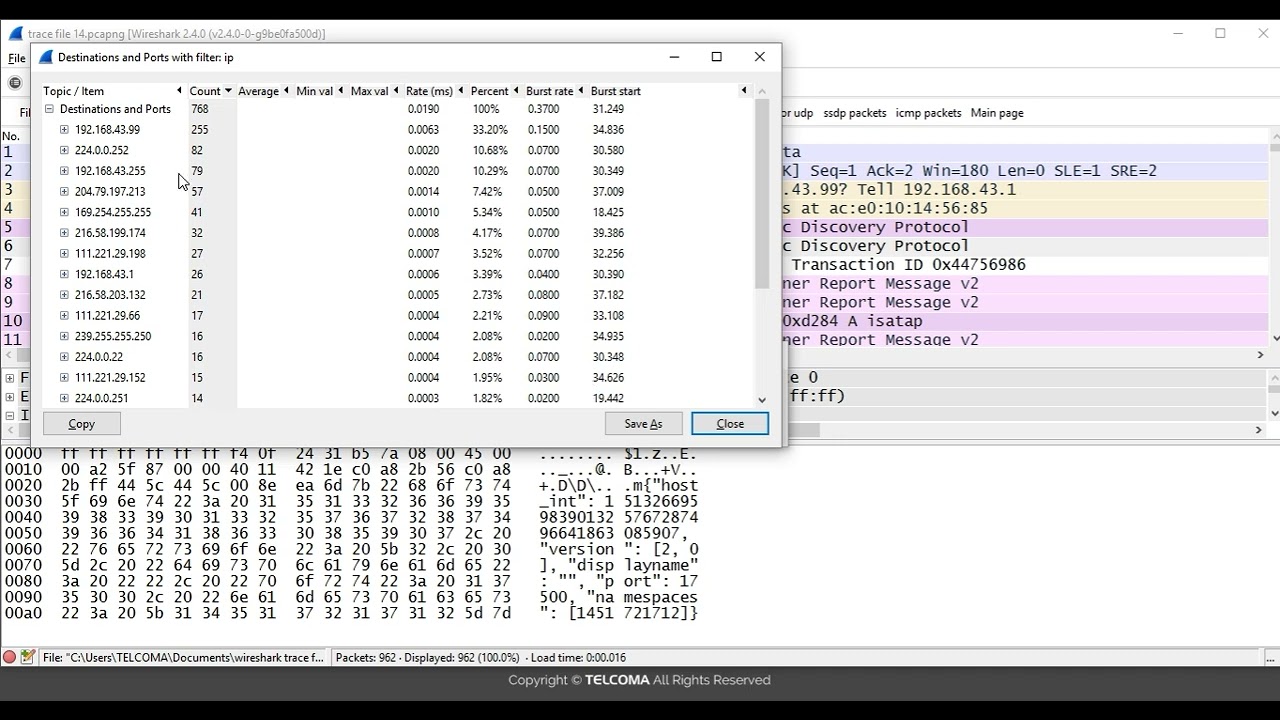Expand the 111.221.29.198 destination row

point(64,254)
